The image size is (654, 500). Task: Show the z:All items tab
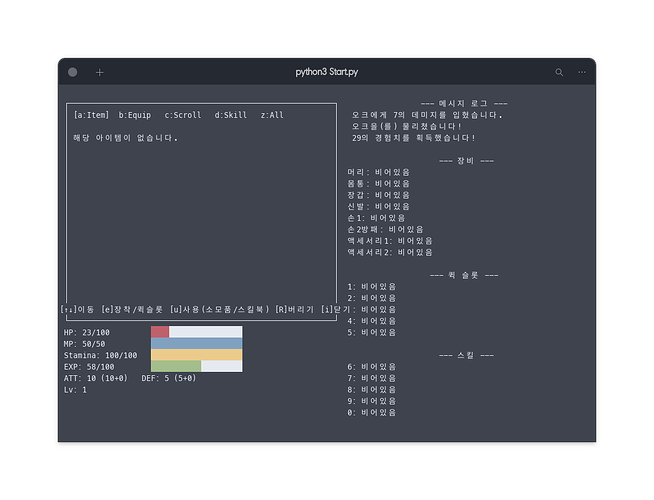(272, 115)
